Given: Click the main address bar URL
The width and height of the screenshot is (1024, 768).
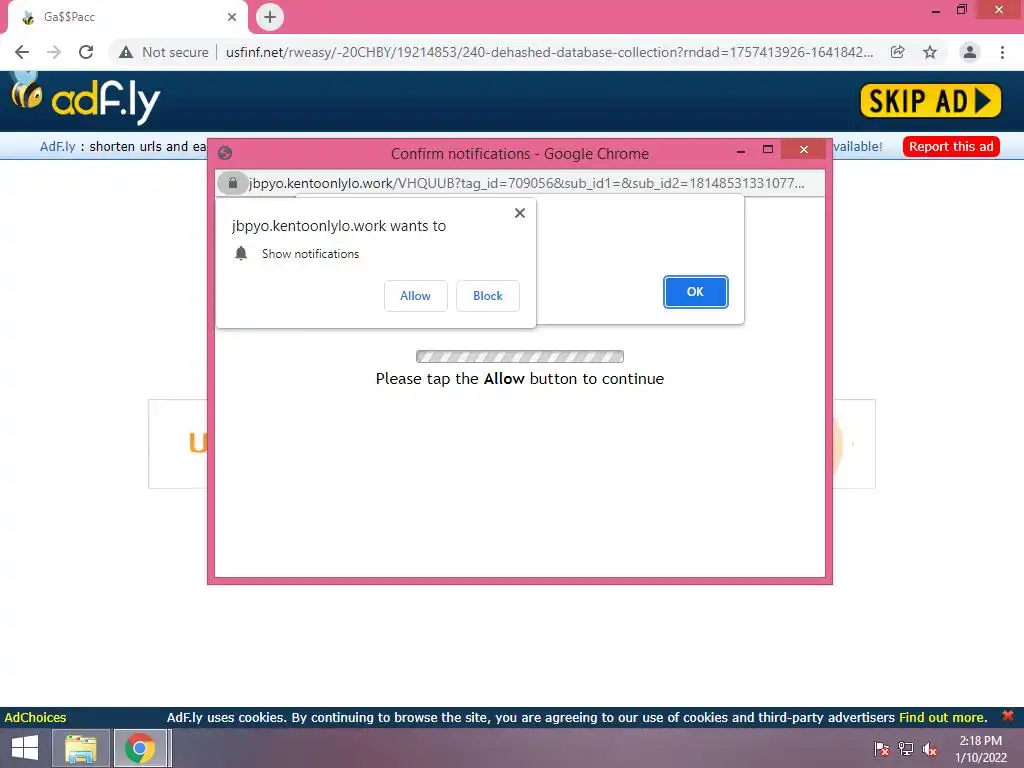Looking at the screenshot, I should tap(549, 52).
